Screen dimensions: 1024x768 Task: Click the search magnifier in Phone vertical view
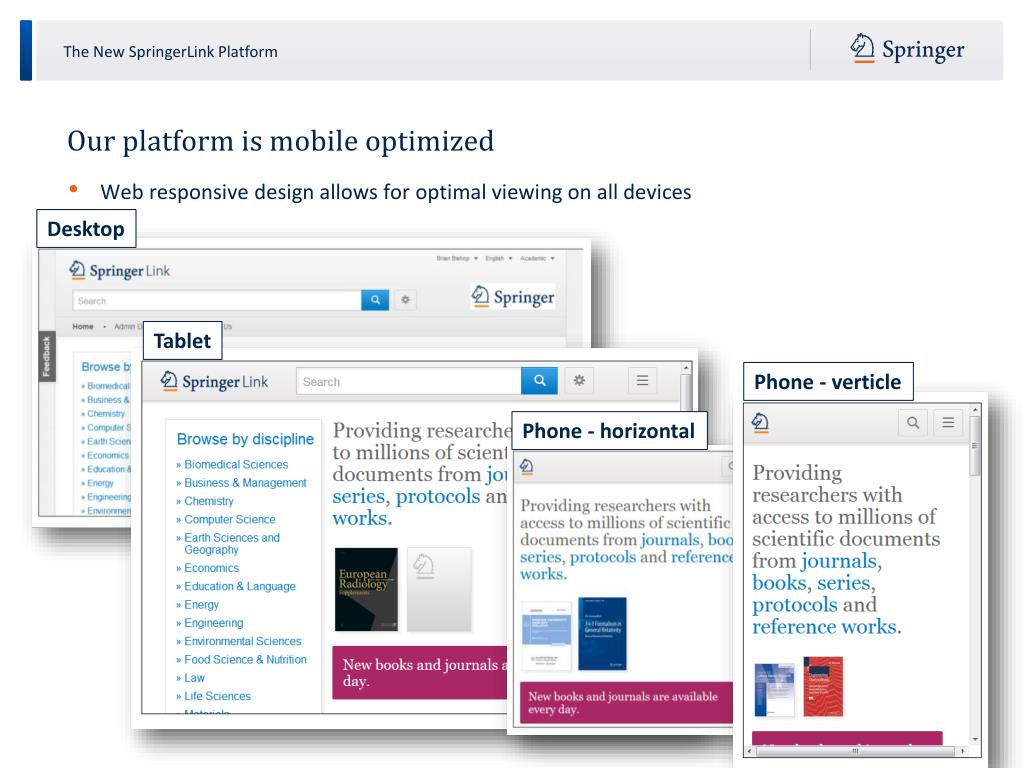[x=913, y=423]
